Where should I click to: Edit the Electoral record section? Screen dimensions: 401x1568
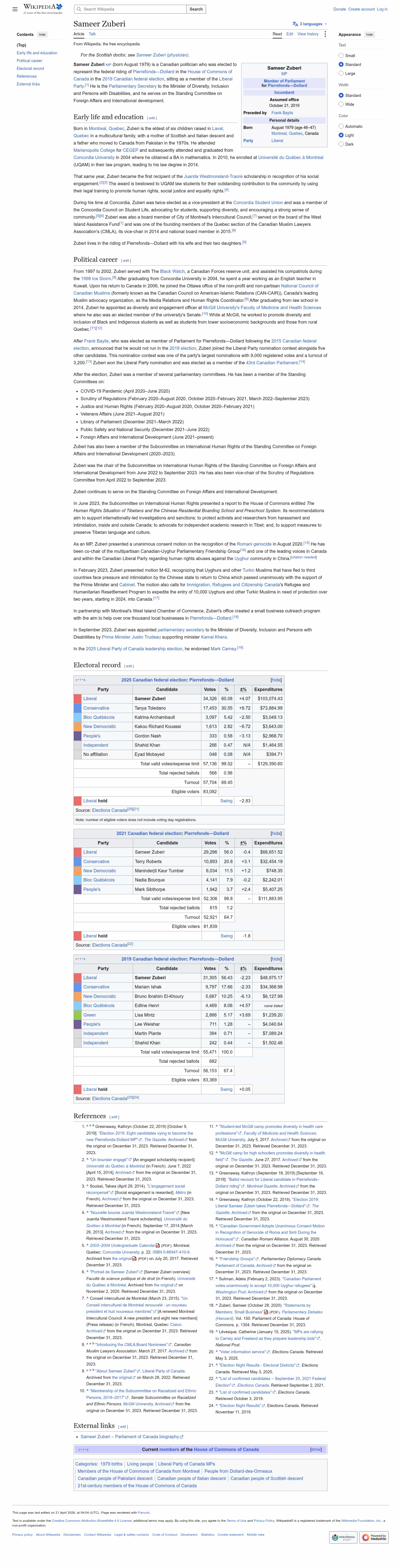(129, 666)
